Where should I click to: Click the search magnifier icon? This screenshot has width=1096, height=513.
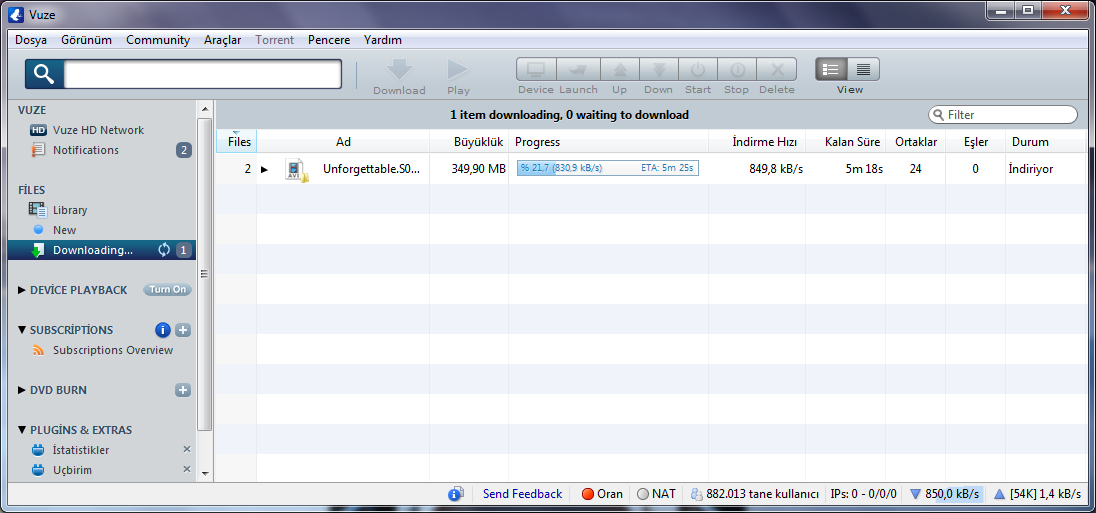coord(44,74)
